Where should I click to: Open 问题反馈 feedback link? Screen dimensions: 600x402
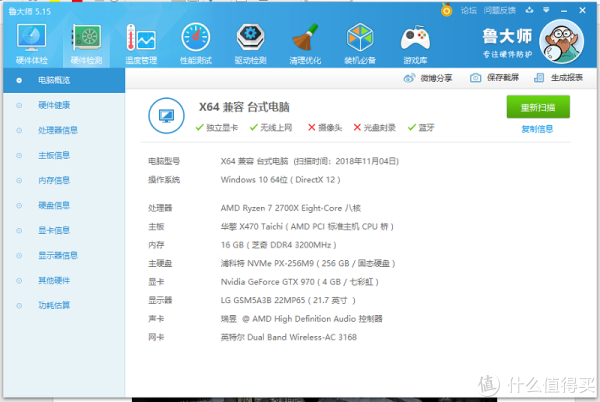500,10
